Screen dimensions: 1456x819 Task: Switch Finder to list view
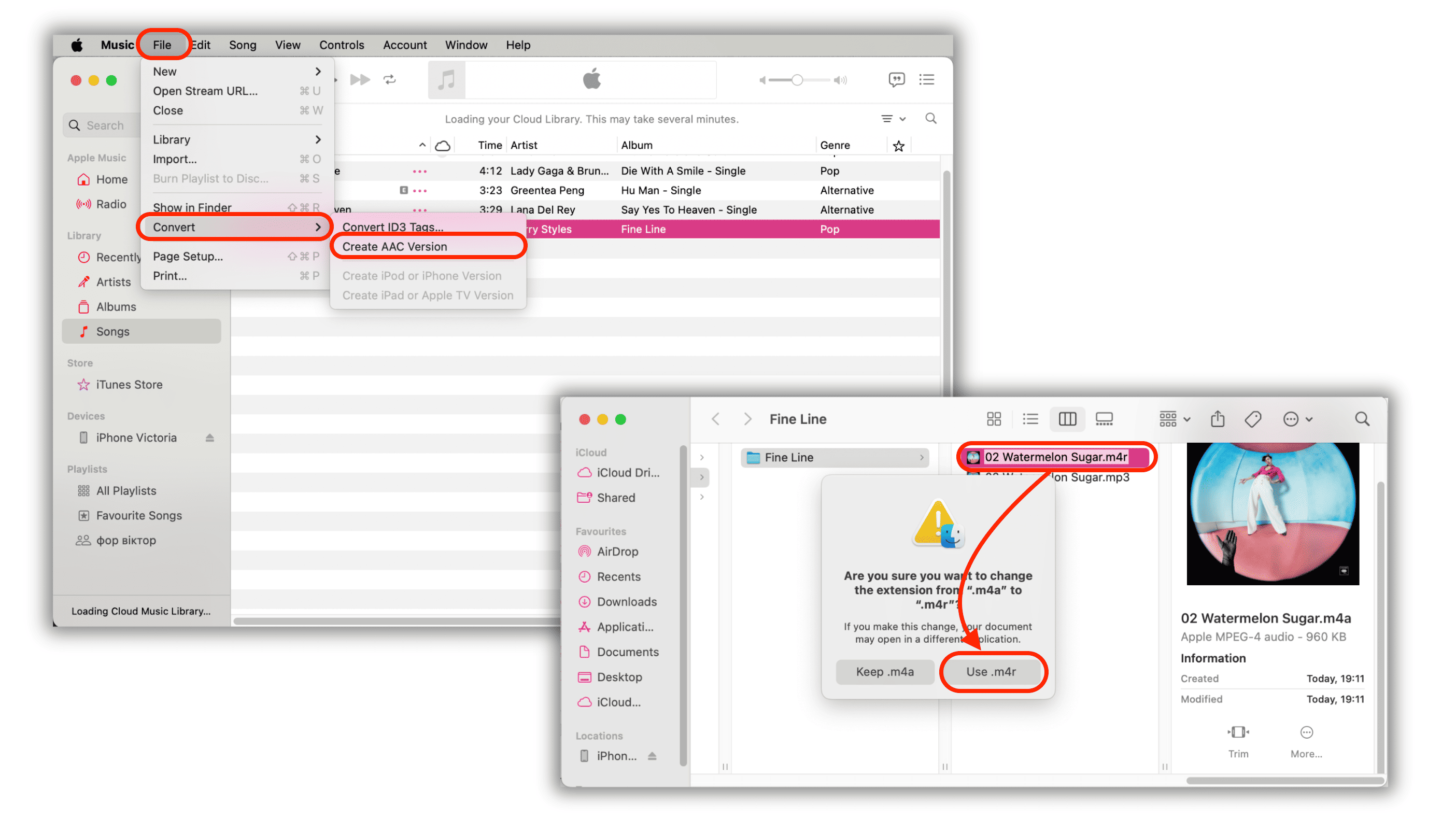pyautogui.click(x=1030, y=419)
